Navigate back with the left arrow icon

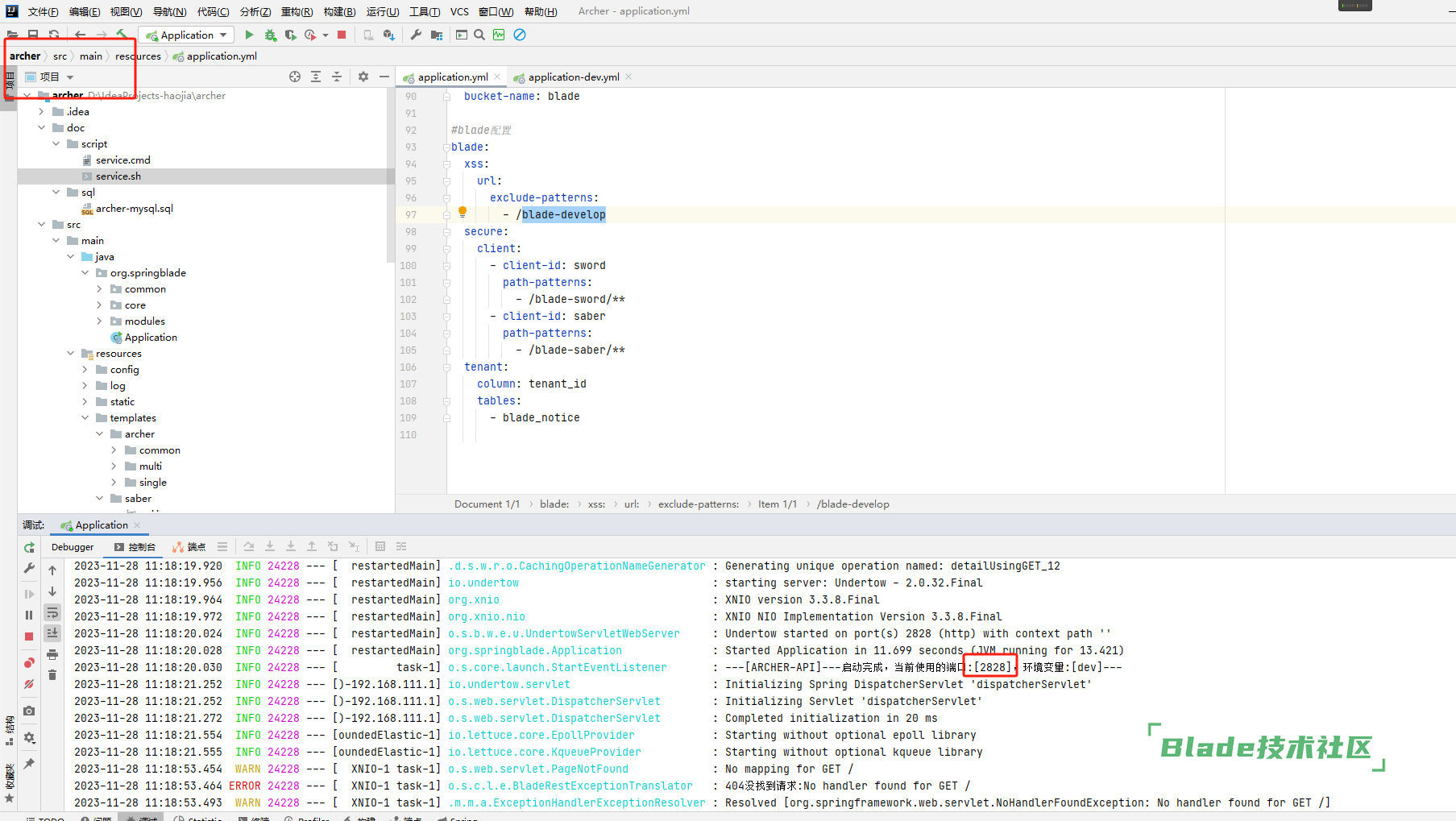[x=81, y=35]
